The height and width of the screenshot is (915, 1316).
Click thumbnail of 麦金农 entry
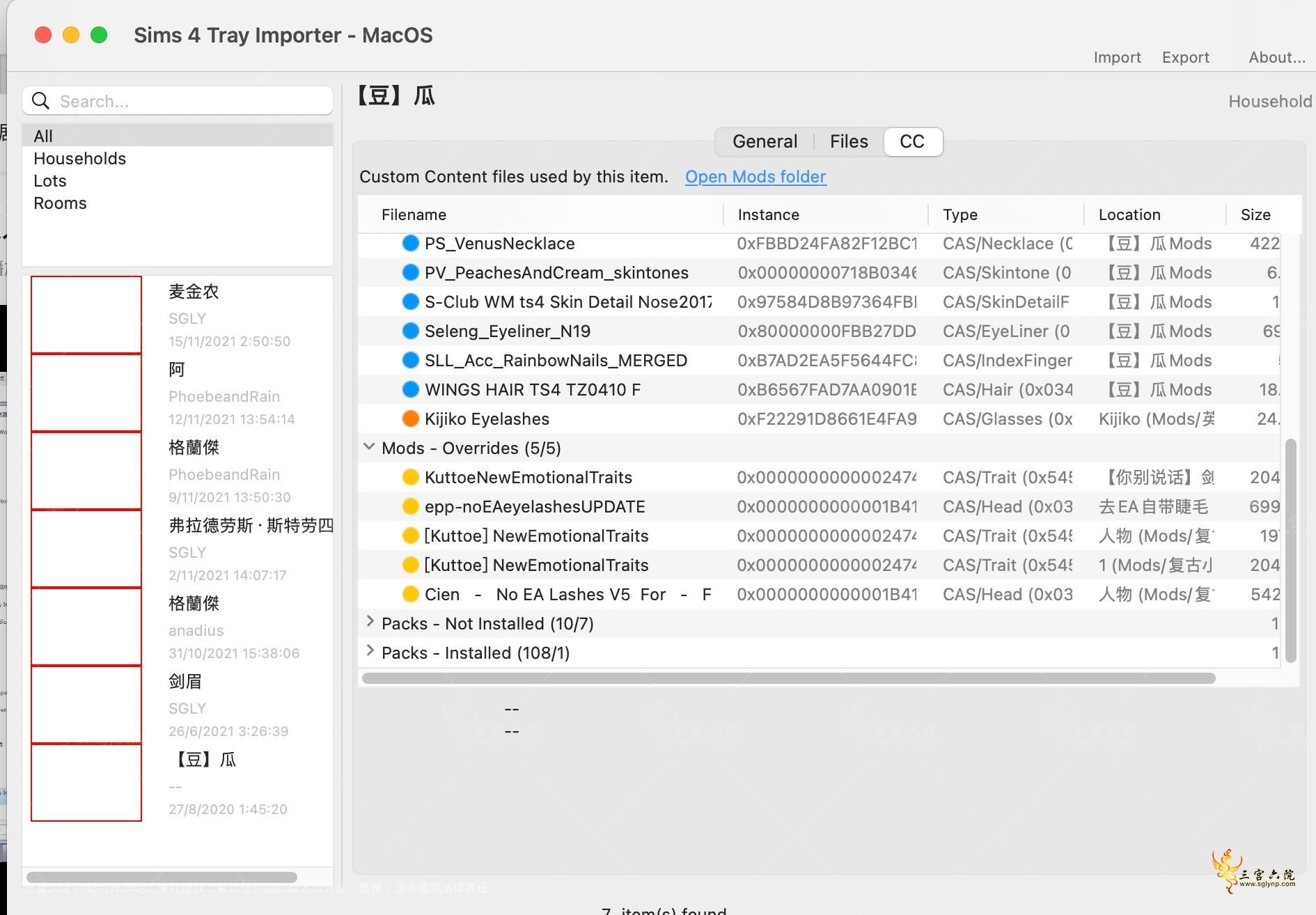[86, 315]
